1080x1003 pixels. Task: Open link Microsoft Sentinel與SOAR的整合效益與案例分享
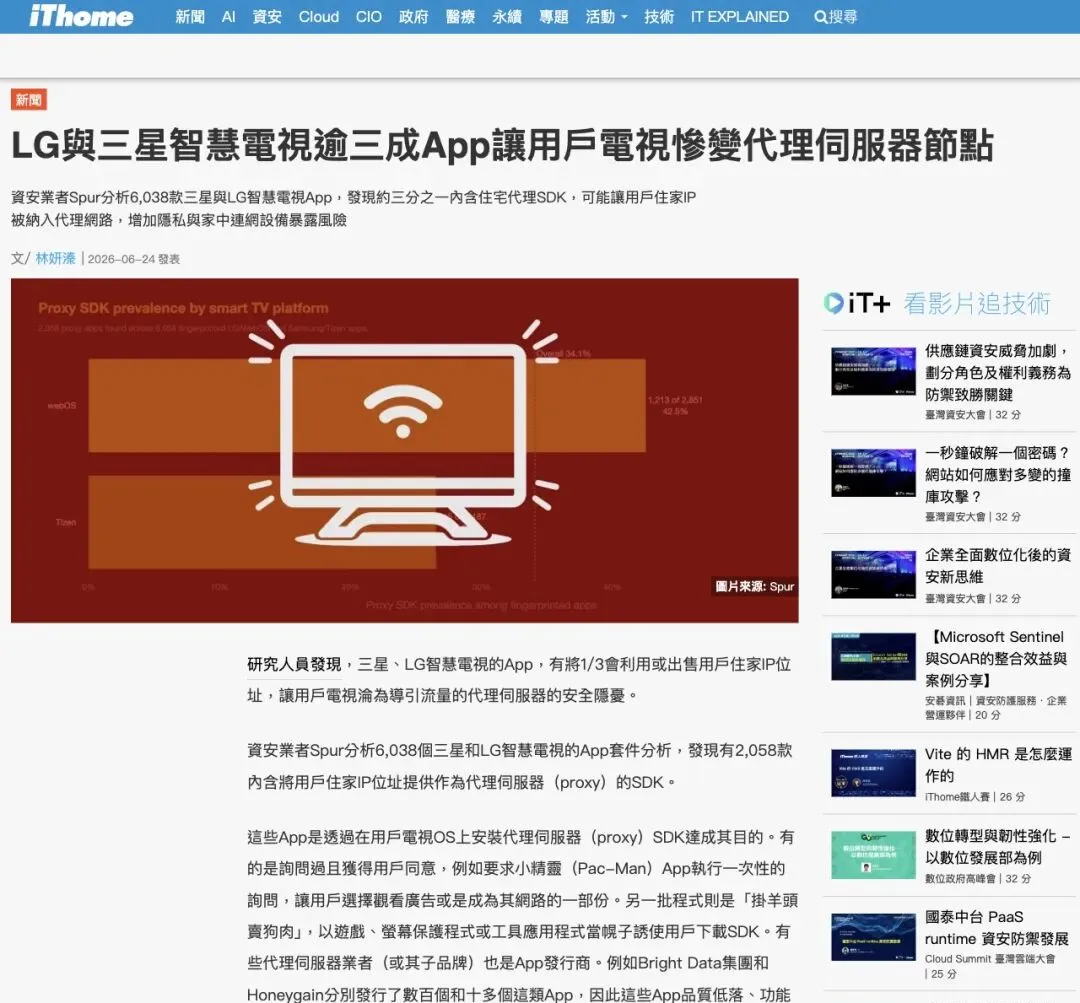point(997,659)
